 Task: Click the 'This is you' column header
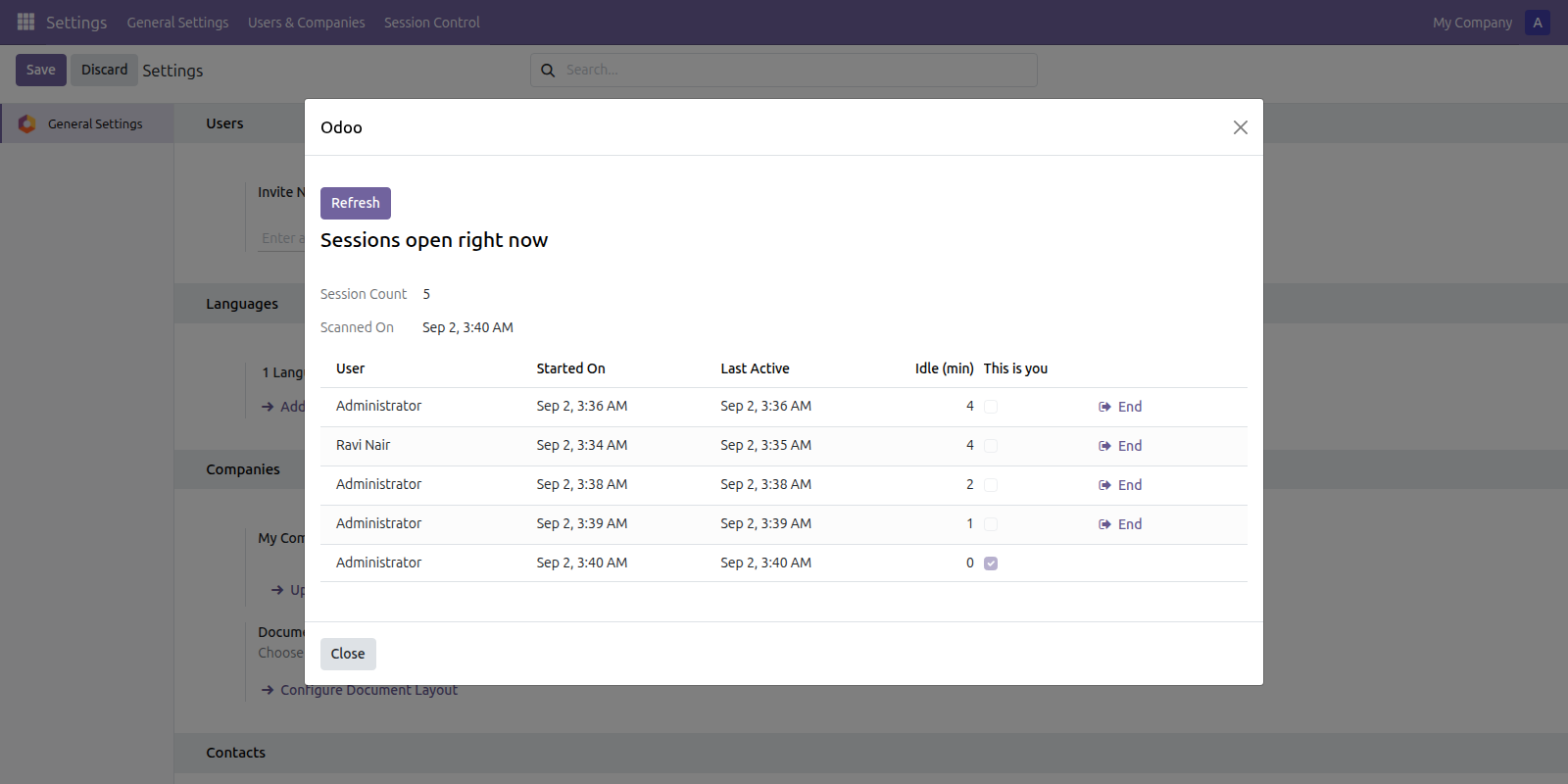pos(1015,368)
